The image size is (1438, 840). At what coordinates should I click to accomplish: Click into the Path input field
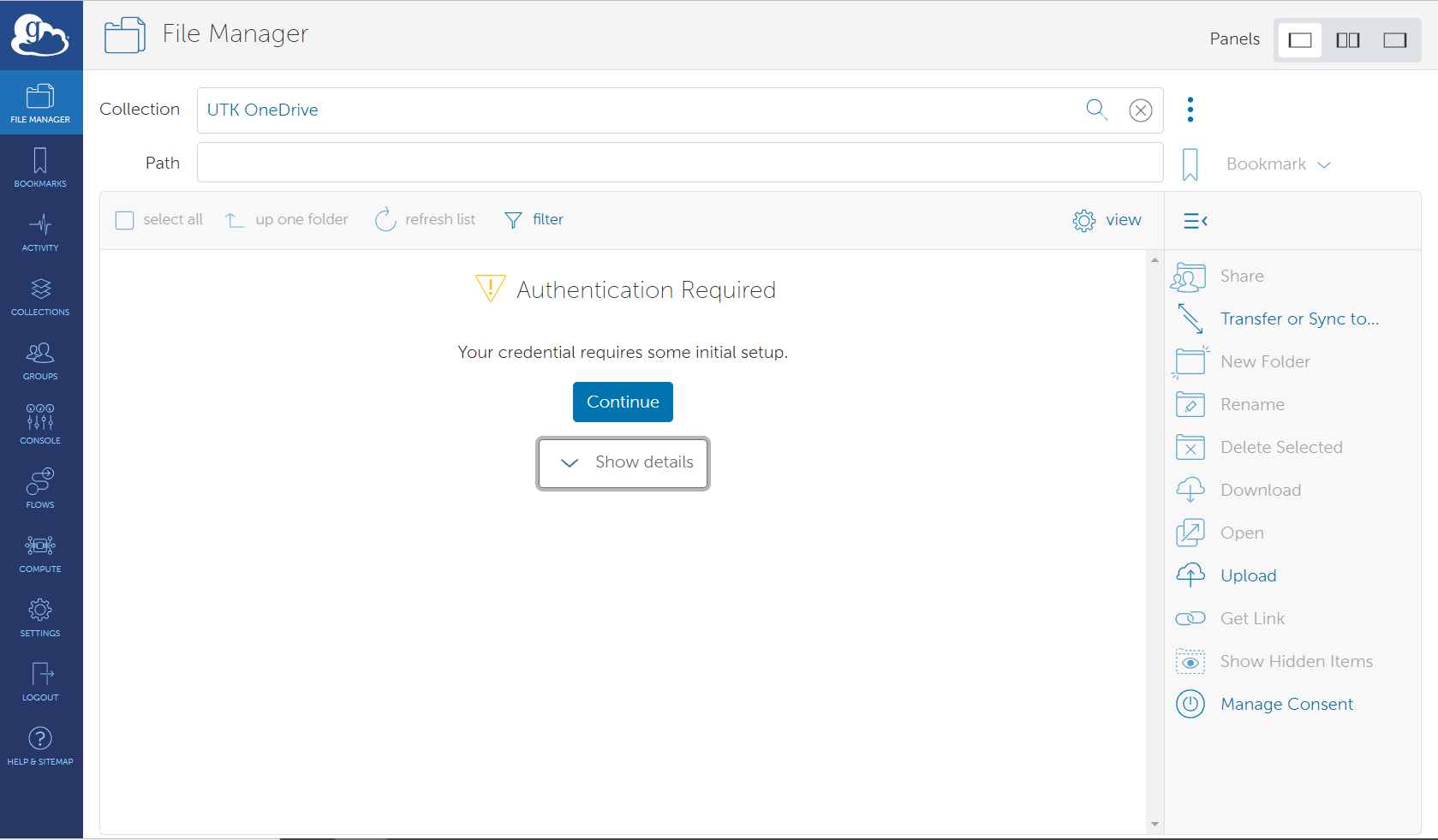pos(679,163)
